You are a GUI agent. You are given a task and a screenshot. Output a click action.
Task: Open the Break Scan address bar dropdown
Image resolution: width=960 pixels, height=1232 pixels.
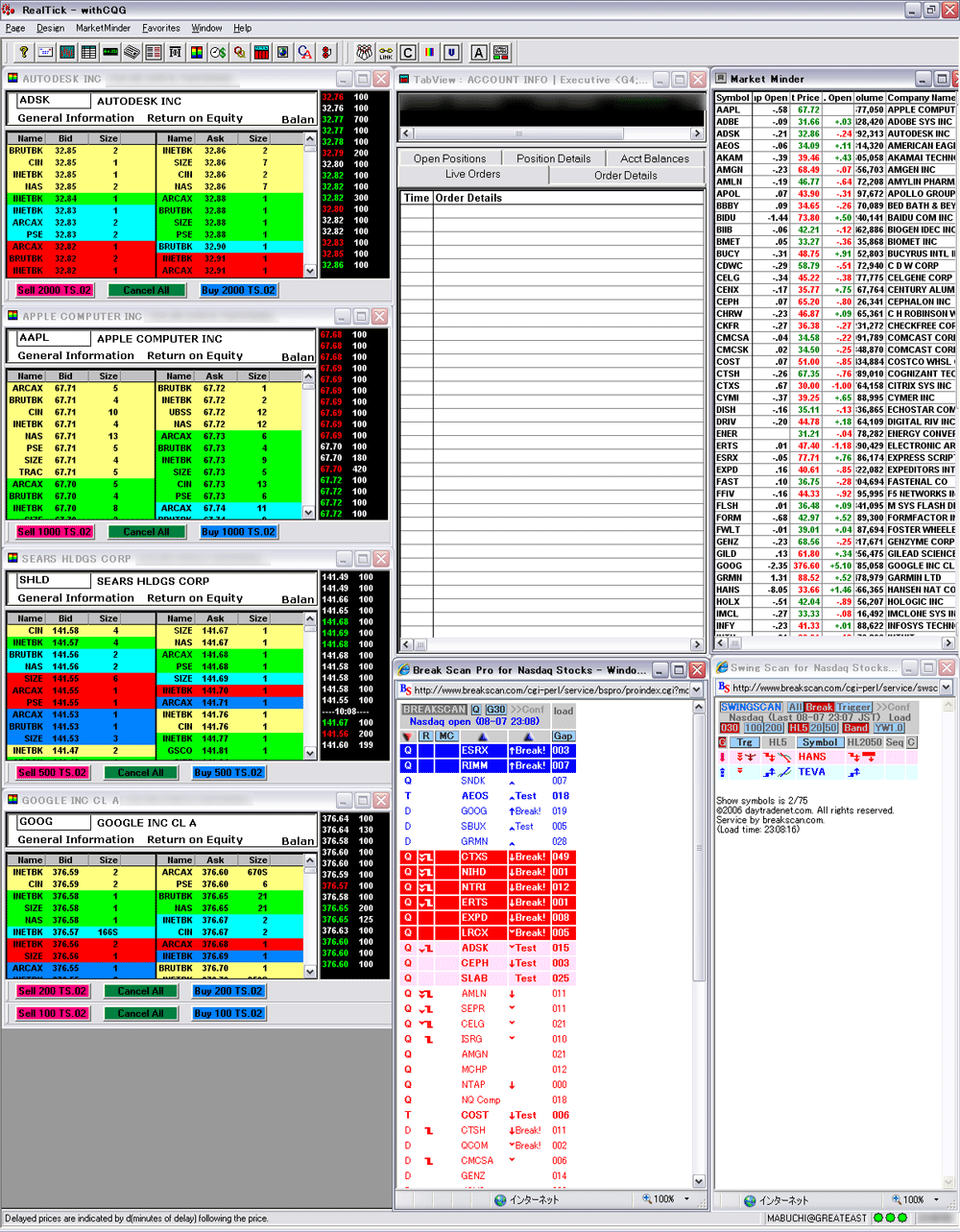[x=698, y=689]
